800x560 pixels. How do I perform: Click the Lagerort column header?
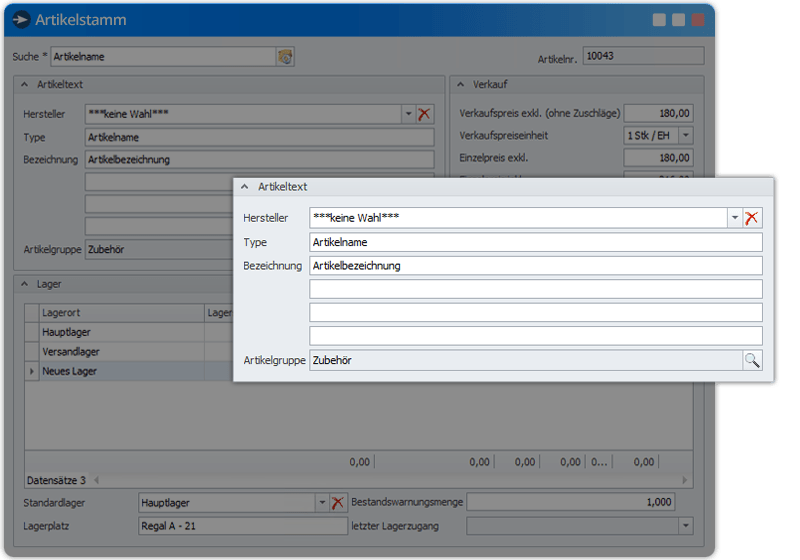point(121,313)
